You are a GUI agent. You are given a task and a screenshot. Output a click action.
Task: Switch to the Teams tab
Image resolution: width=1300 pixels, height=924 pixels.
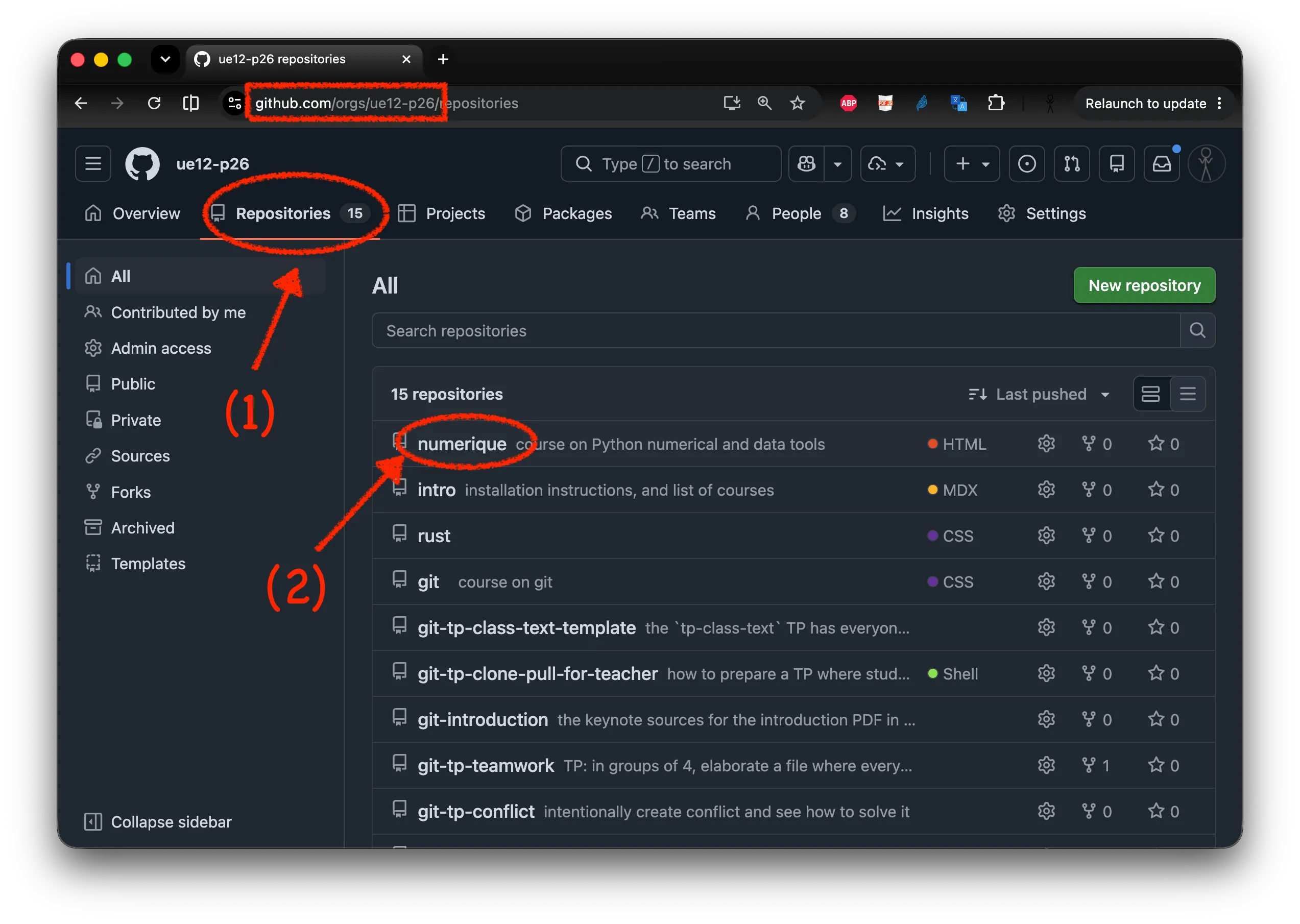678,213
